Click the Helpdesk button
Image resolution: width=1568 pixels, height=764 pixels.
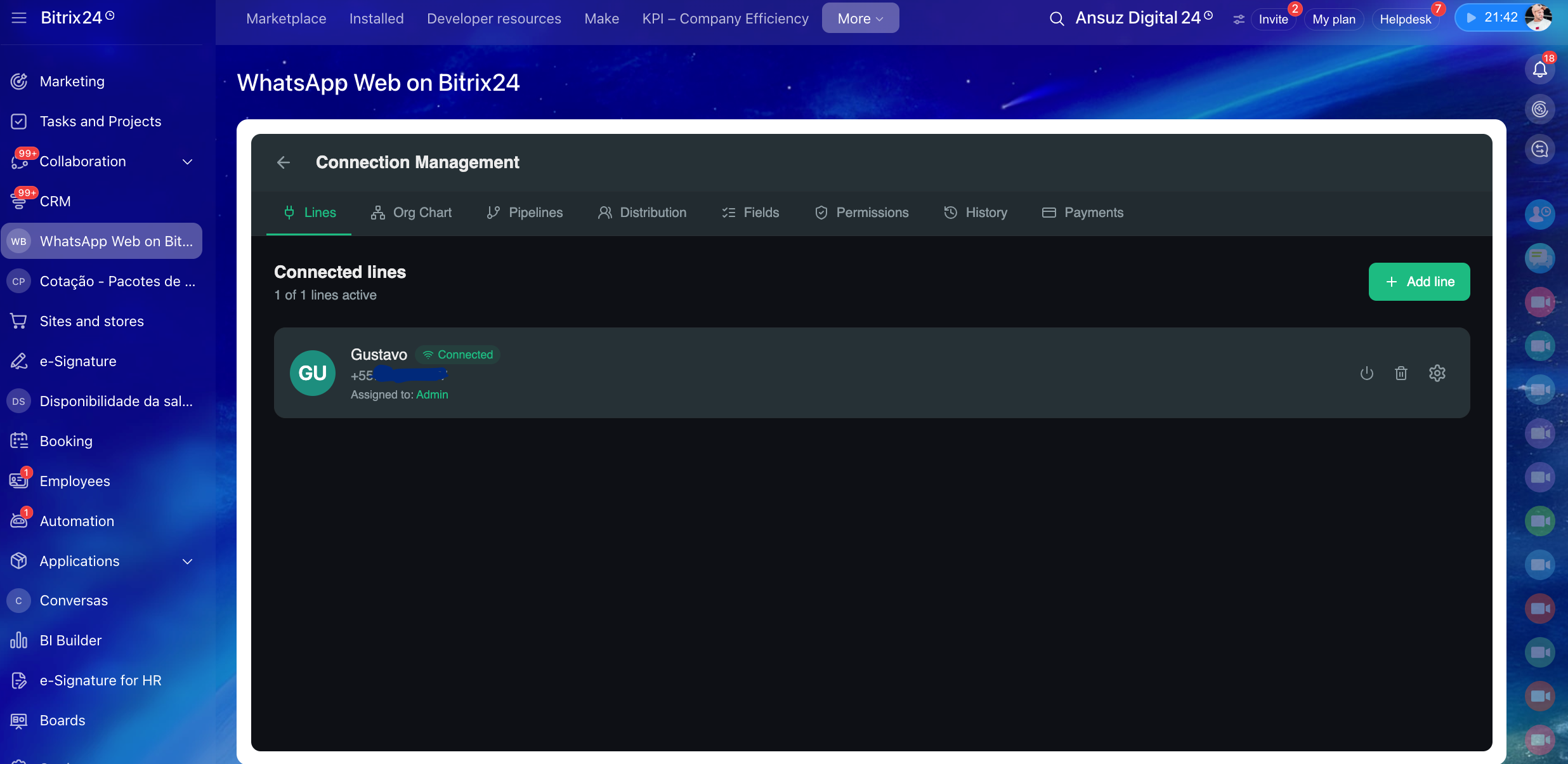click(x=1405, y=19)
